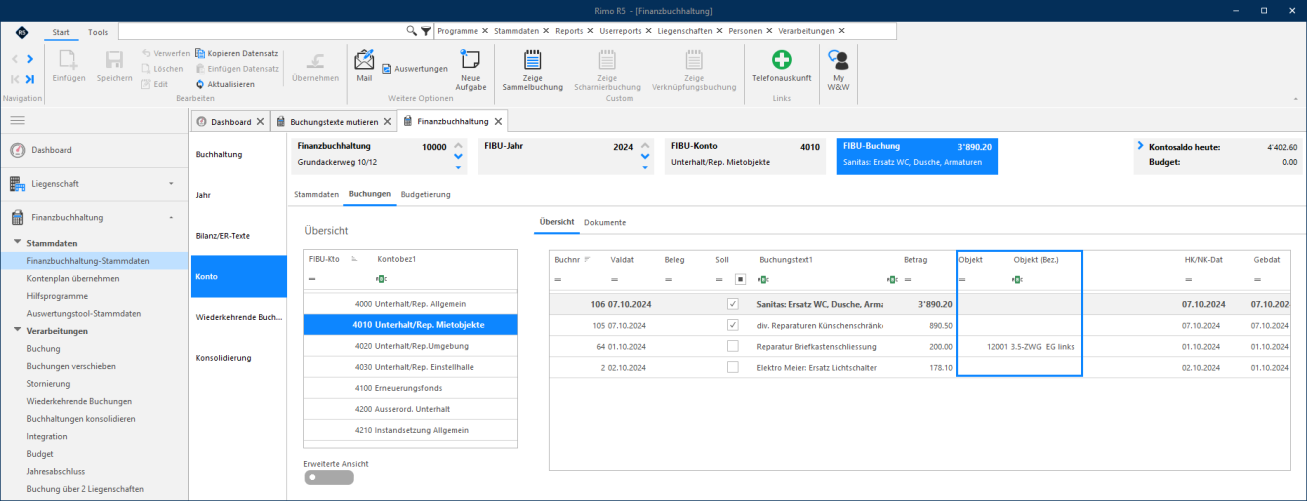Click the Rimo R5 application logo
This screenshot has height=501, width=1307.
tap(22, 32)
